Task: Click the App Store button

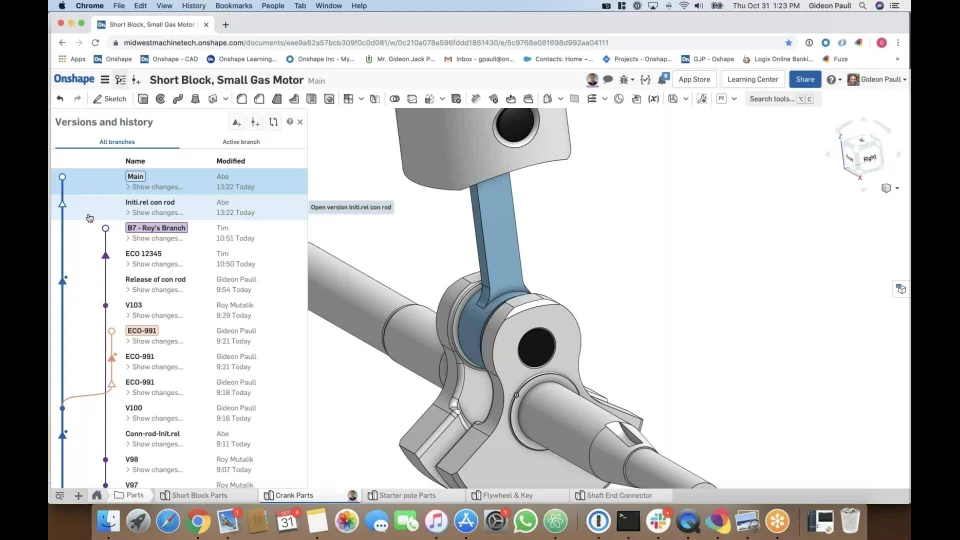Action: [694, 80]
